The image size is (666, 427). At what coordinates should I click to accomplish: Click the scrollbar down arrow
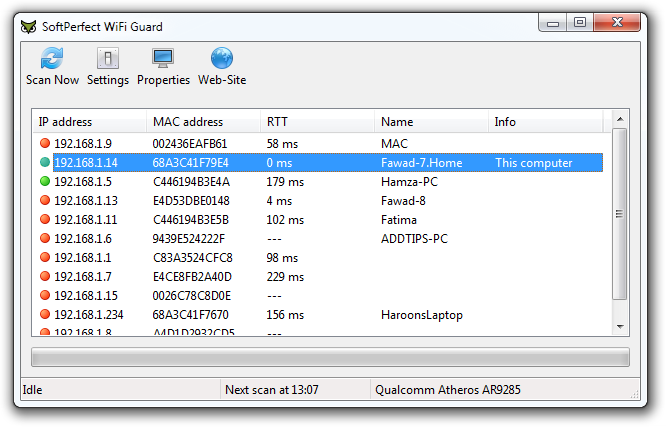point(620,327)
